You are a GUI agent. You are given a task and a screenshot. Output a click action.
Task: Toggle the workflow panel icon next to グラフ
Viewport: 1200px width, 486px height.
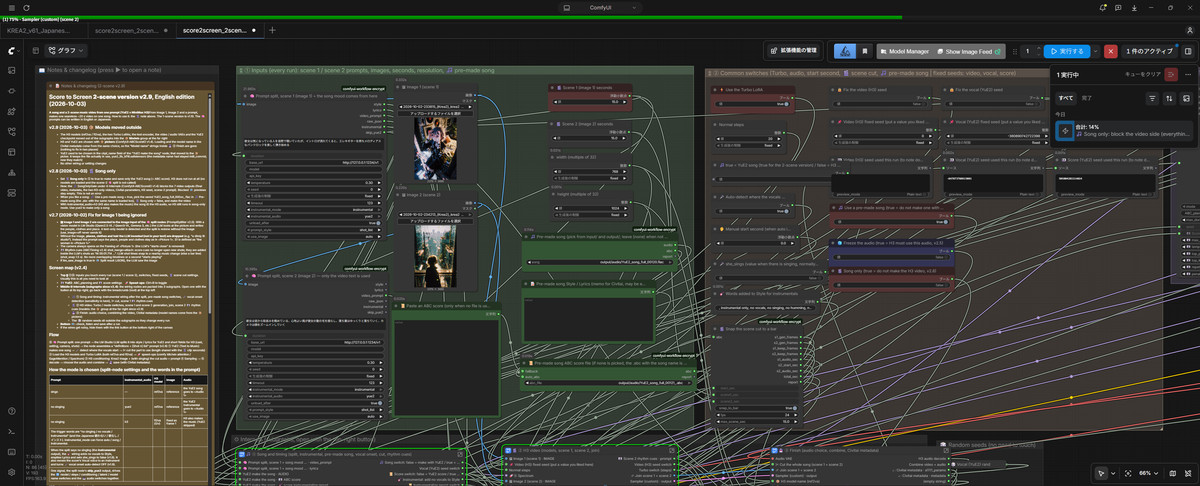pyautogui.click(x=35, y=50)
